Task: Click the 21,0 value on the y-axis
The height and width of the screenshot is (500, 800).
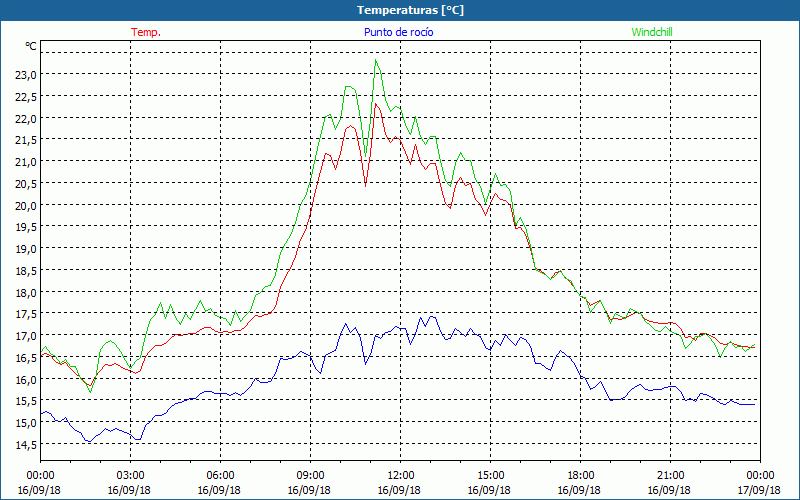Action: click(x=26, y=162)
